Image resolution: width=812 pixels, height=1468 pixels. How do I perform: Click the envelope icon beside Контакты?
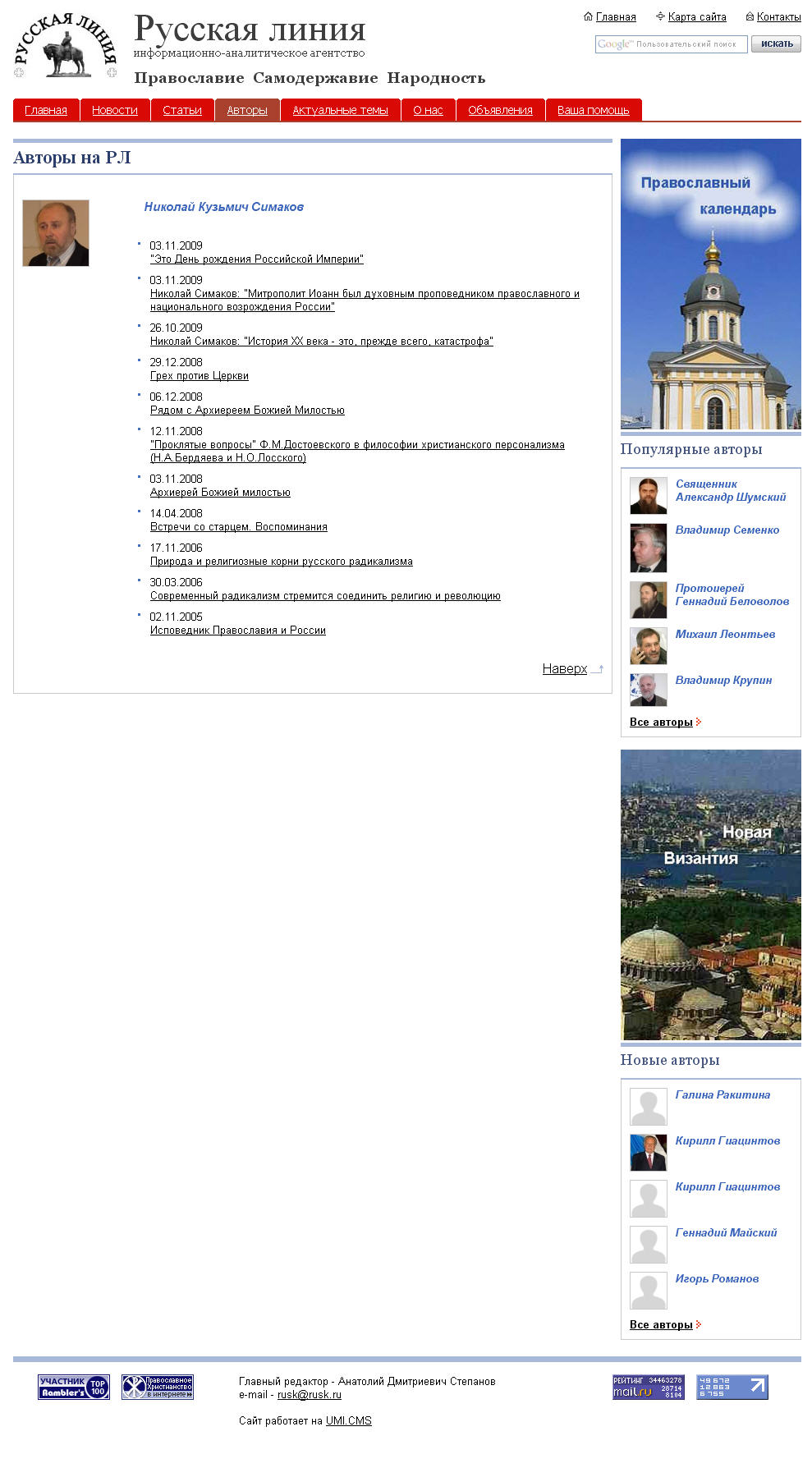coord(750,16)
